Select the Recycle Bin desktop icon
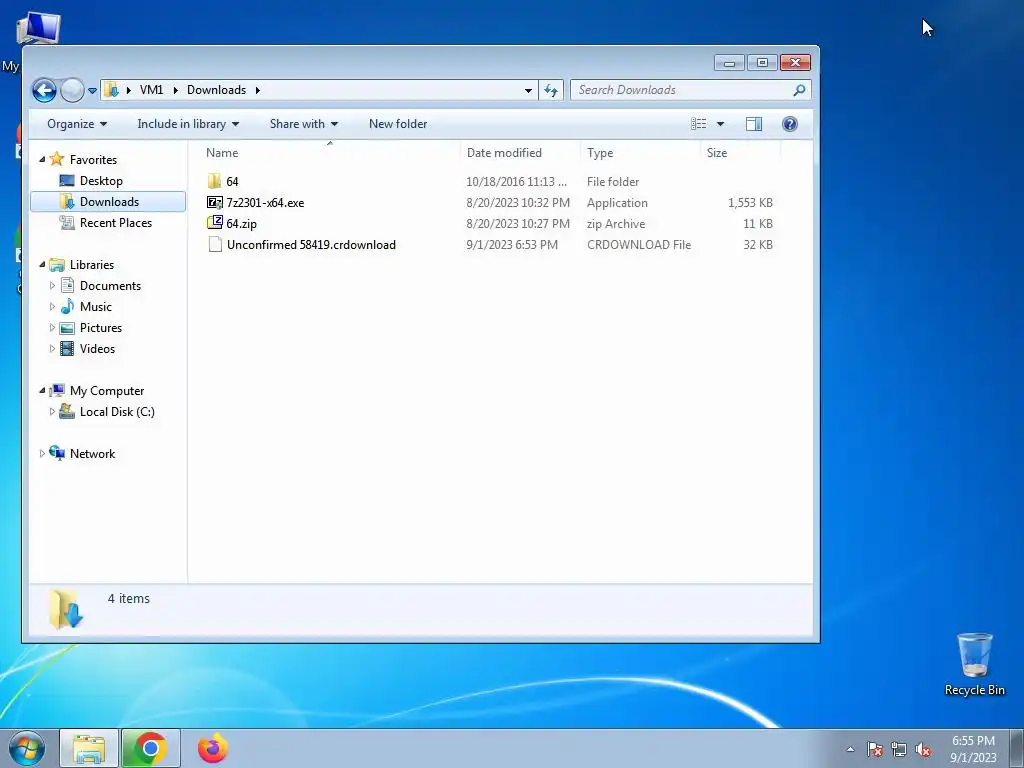The image size is (1024, 768). (x=974, y=664)
